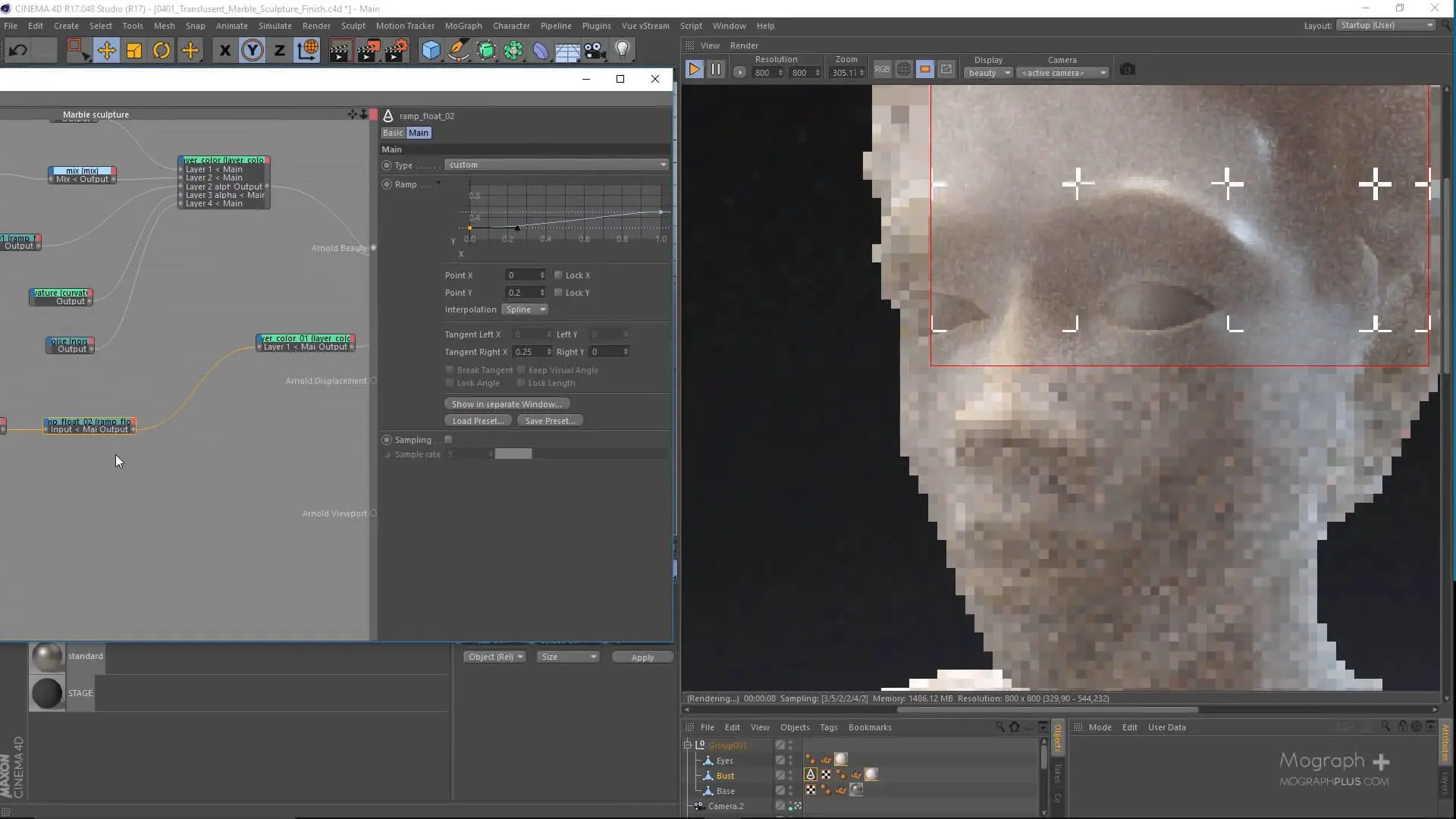Viewport: 1456px width, 819px height.
Task: Toggle RGB channel display in IPR
Action: pyautogui.click(x=882, y=70)
